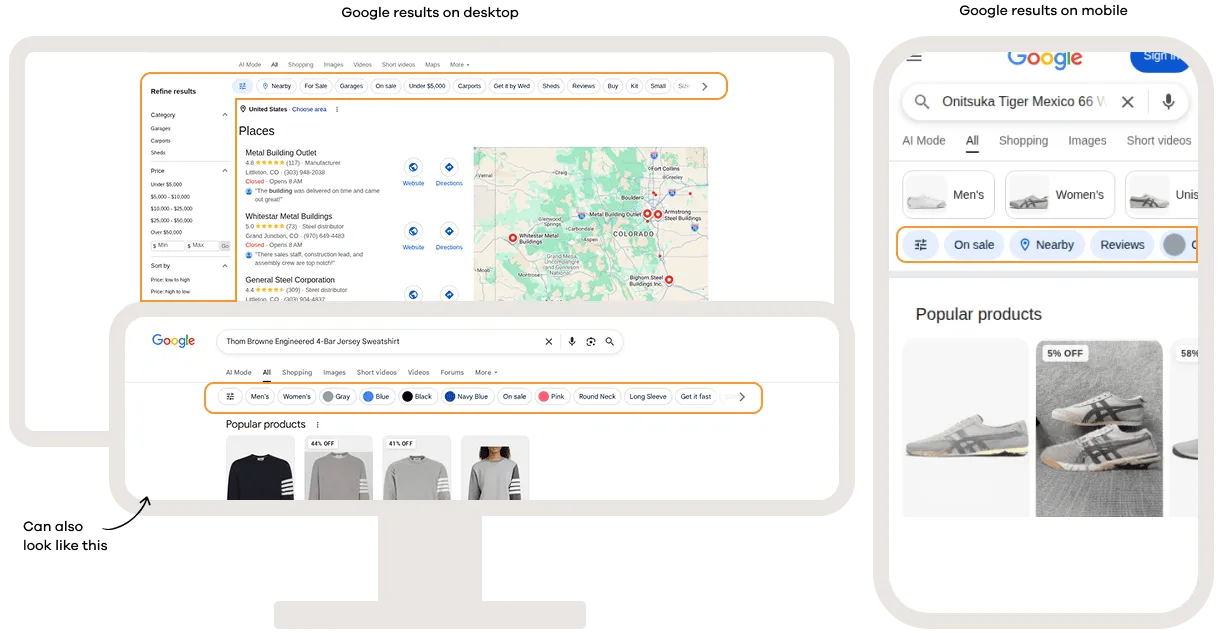Click Website globe icon for Whitestar Metal Buildings

coord(413,231)
